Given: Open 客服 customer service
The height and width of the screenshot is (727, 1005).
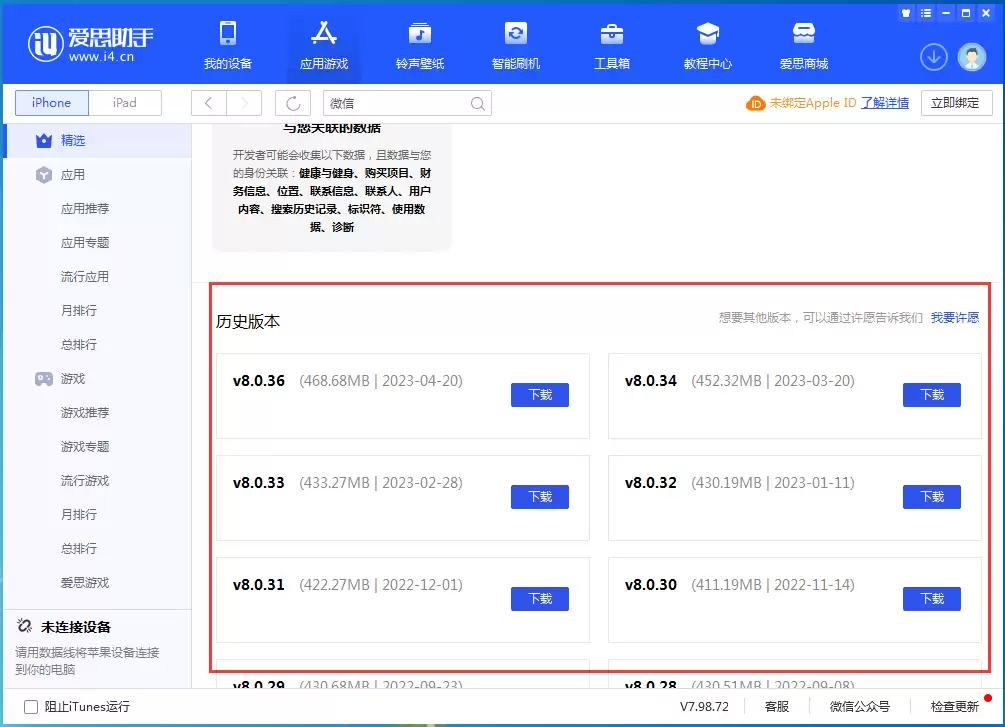Looking at the screenshot, I should (x=777, y=706).
